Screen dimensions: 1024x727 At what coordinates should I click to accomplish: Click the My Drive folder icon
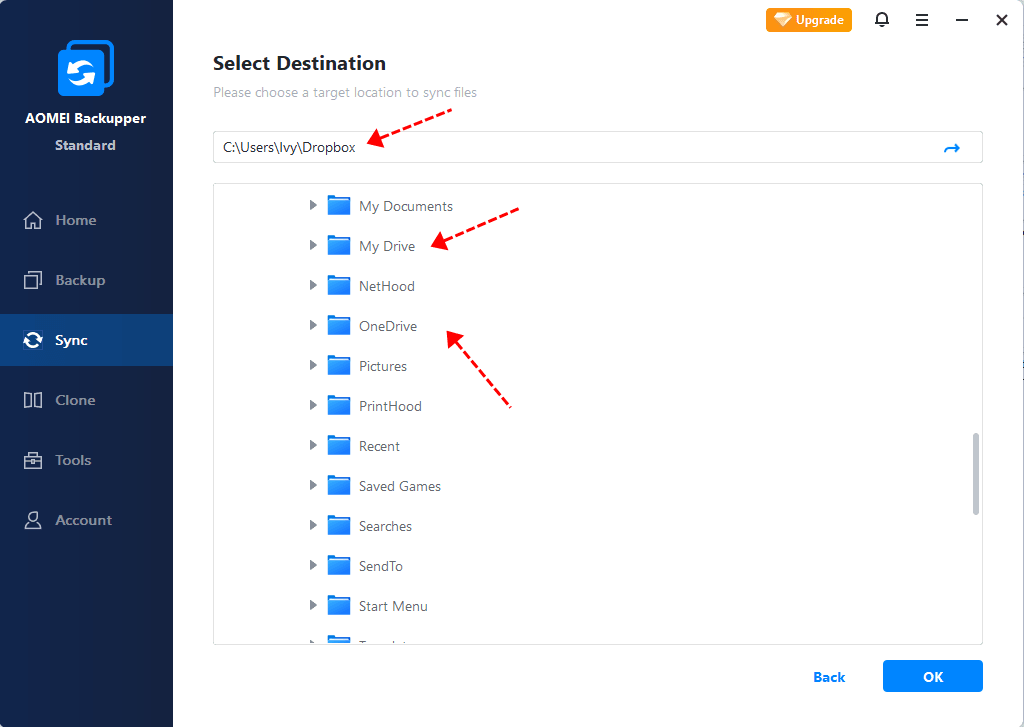pyautogui.click(x=339, y=245)
